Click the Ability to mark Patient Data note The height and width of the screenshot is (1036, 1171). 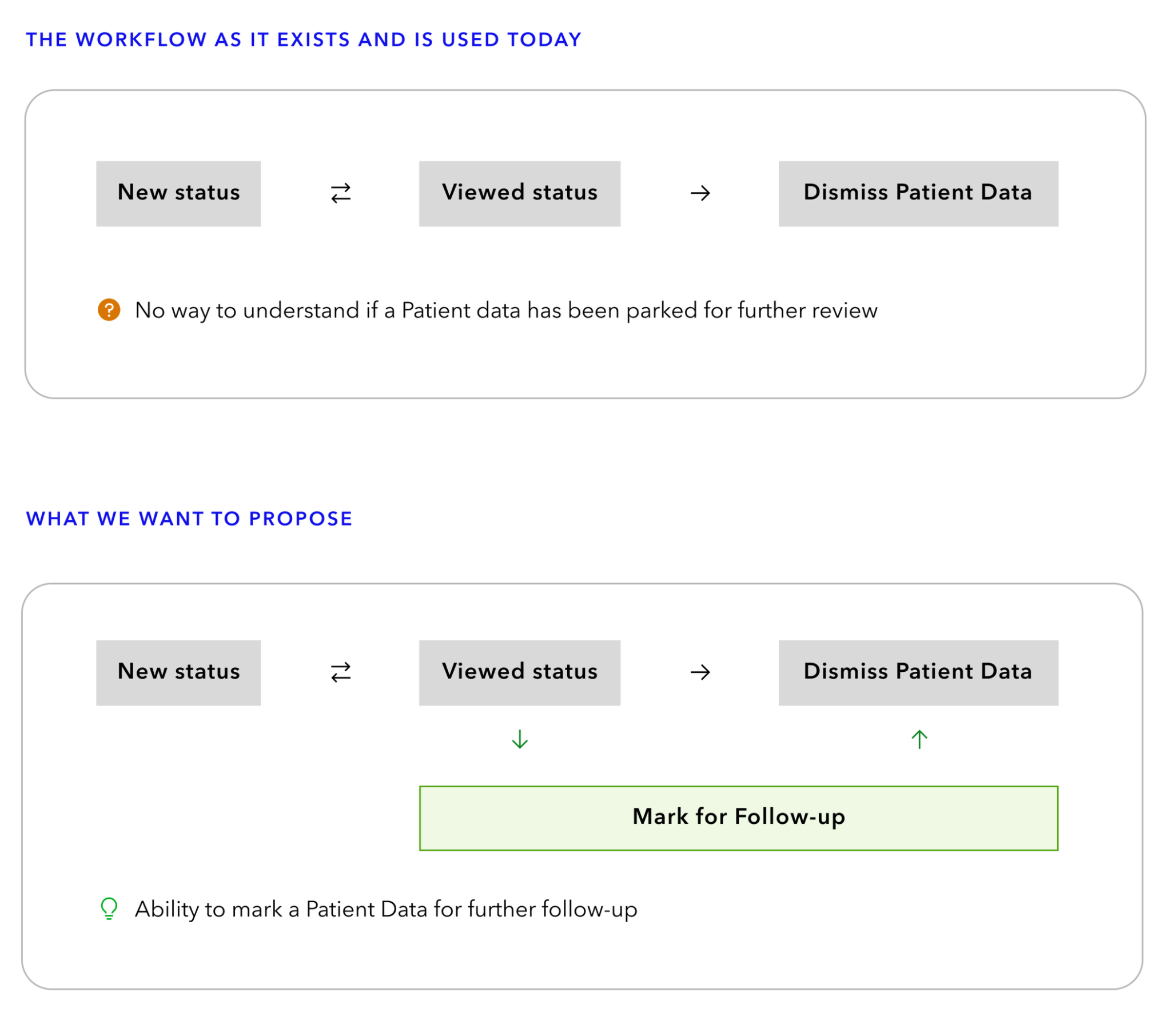386,910
